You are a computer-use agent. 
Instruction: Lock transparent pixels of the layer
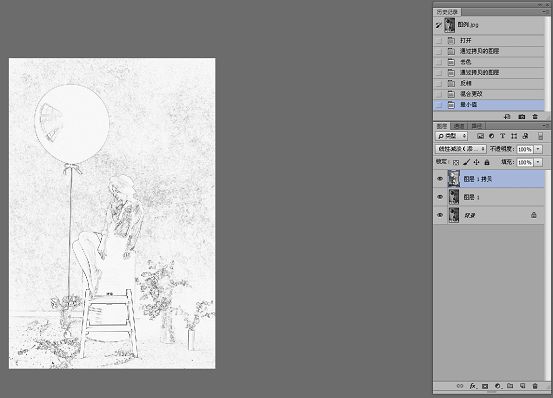tap(456, 162)
